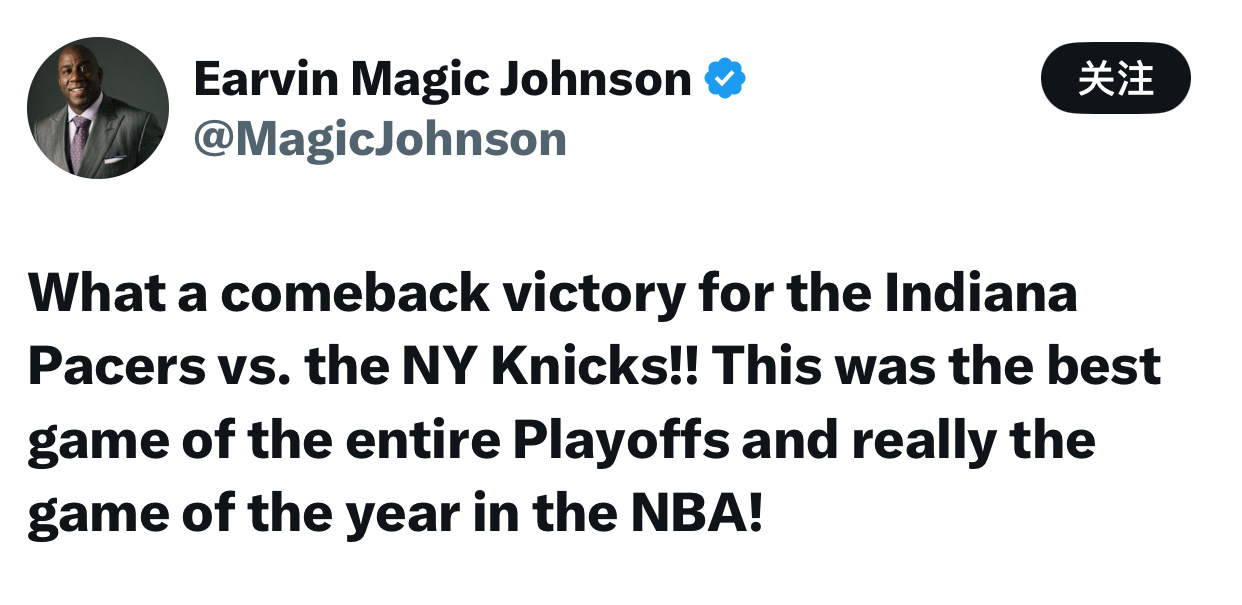
Task: Open Earvin Magic Johnson's profile picture
Action: tap(98, 108)
